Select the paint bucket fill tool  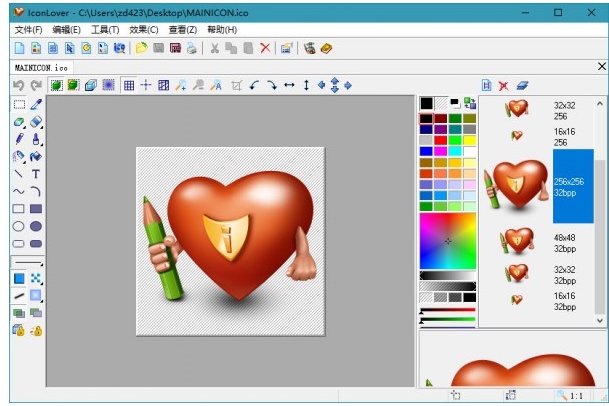(x=35, y=157)
